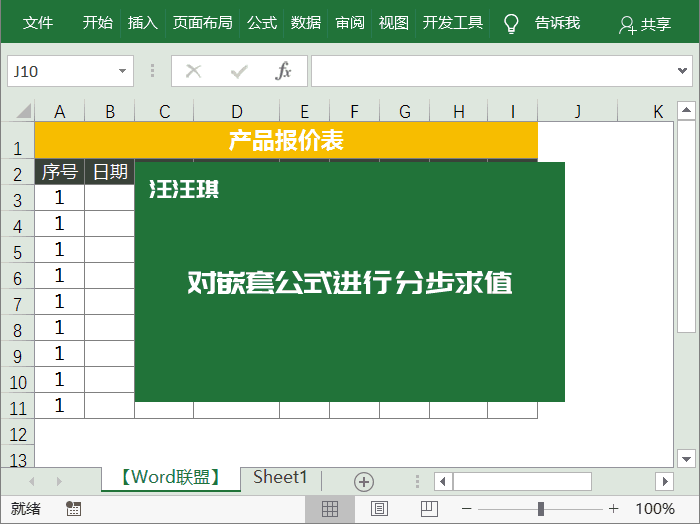Screen dimensions: 700x524
Task: Click the vertical scrollbar down arrow
Action: click(686, 458)
